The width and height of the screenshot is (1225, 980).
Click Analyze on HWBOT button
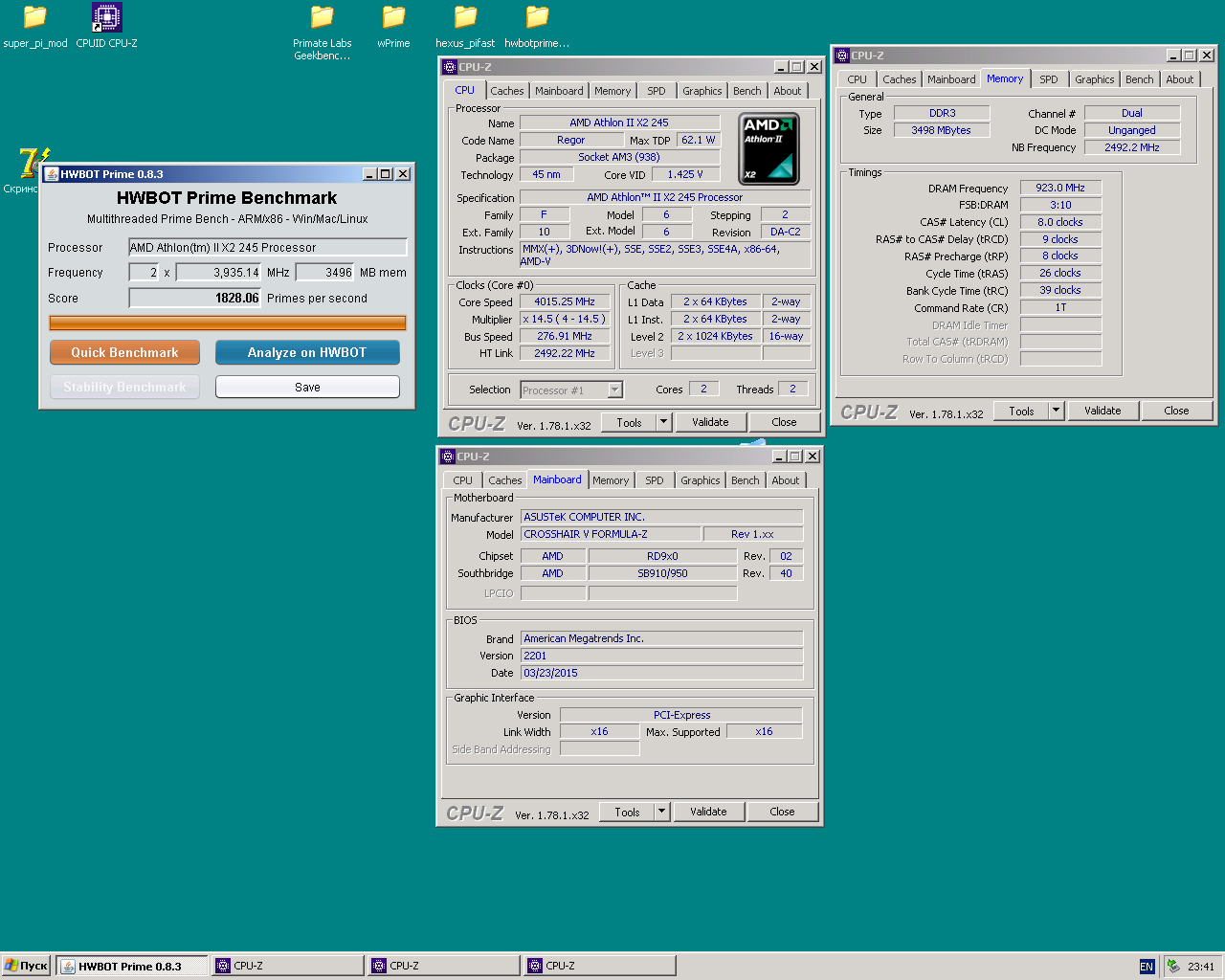pyautogui.click(x=307, y=352)
